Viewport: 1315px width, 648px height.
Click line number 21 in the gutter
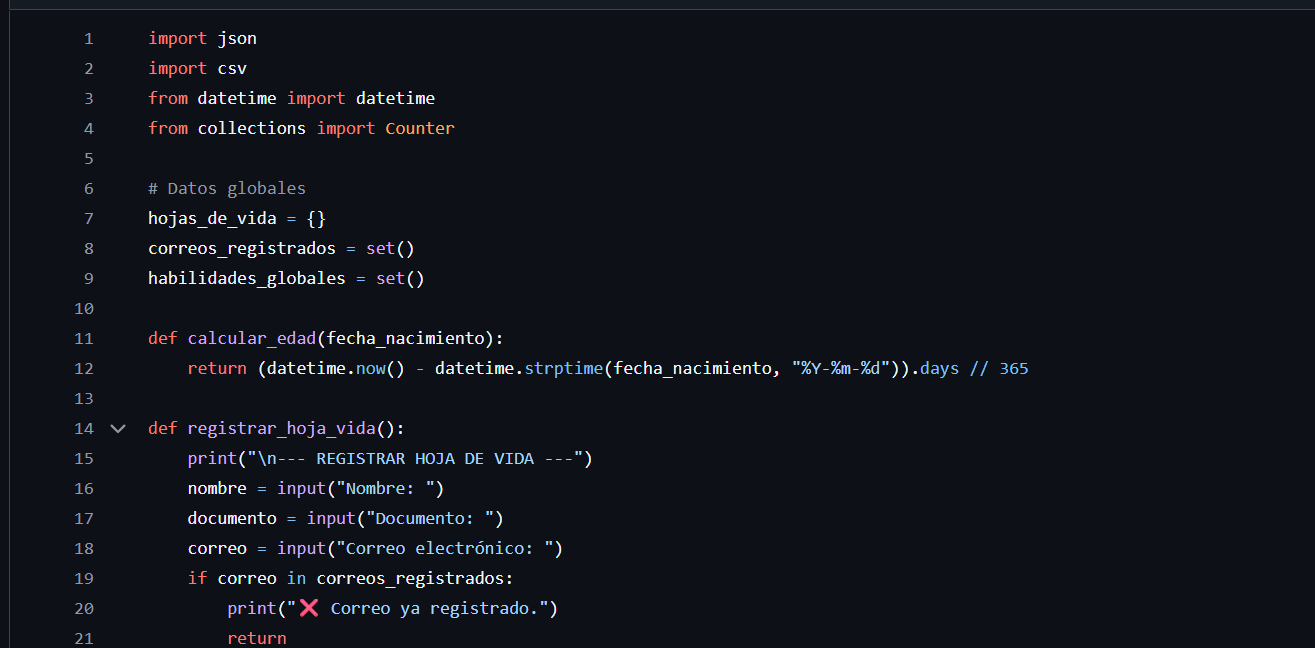point(84,638)
